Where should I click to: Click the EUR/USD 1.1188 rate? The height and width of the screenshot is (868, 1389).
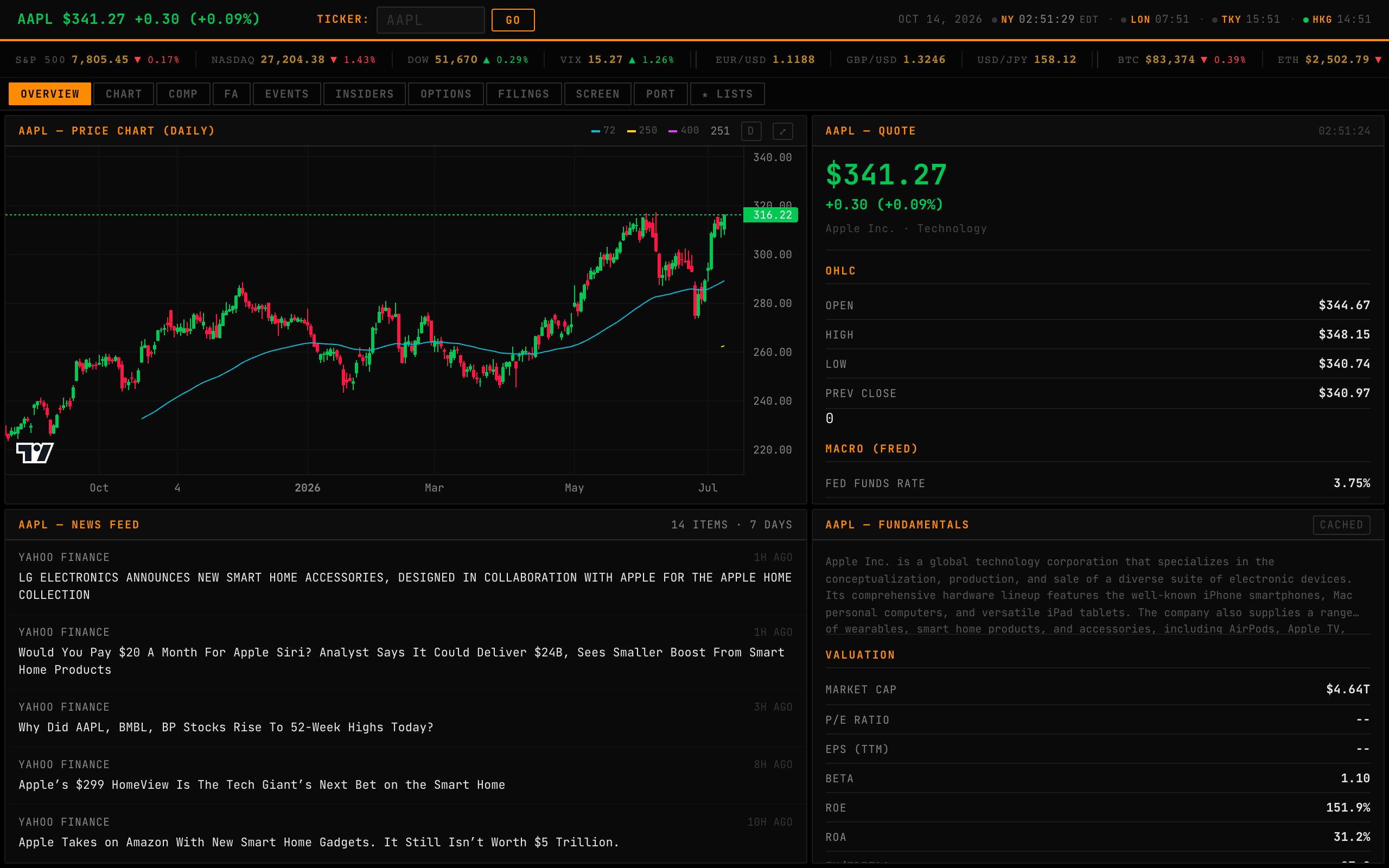pyautogui.click(x=765, y=60)
